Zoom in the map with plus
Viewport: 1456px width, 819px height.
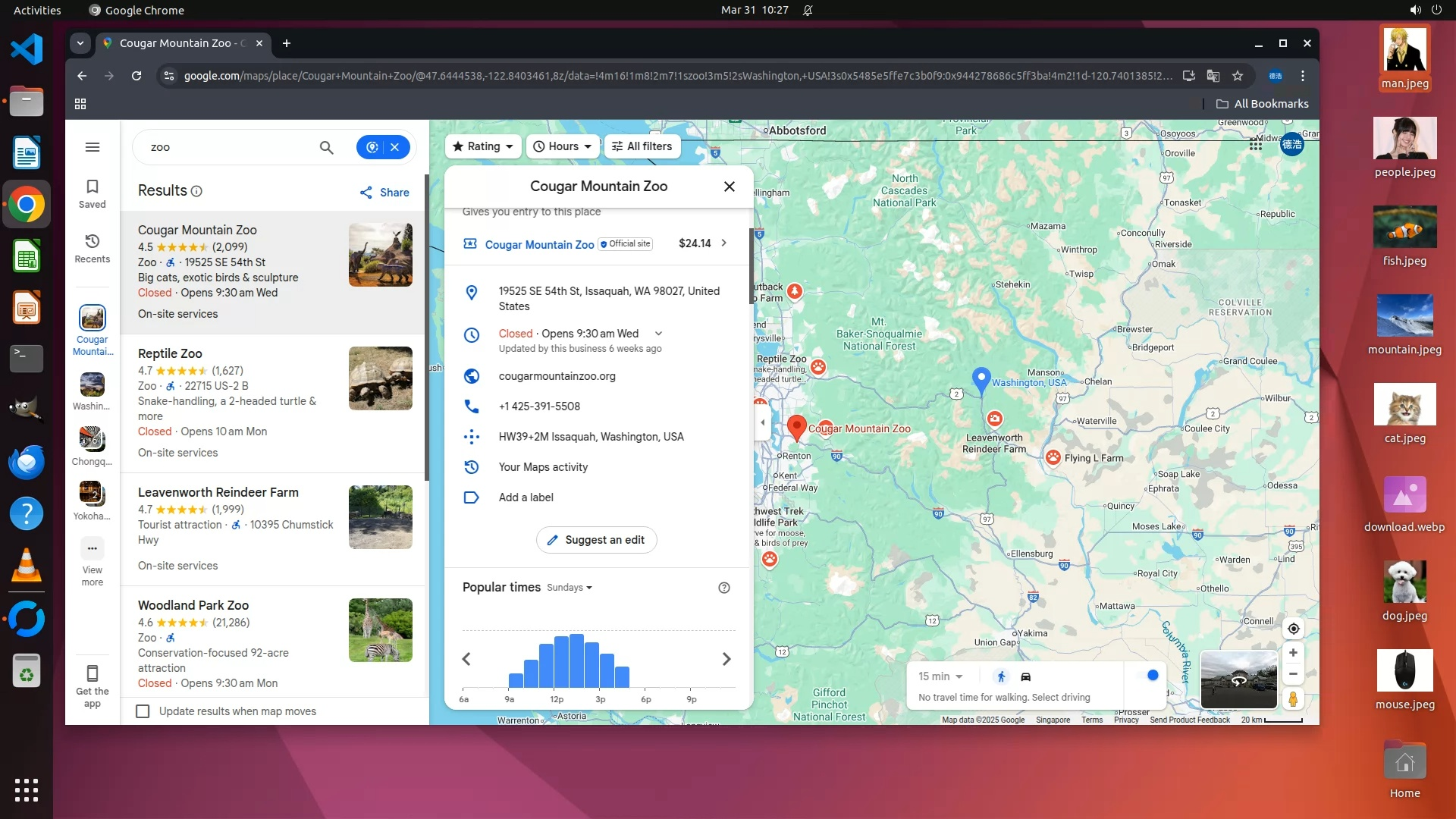1293,653
